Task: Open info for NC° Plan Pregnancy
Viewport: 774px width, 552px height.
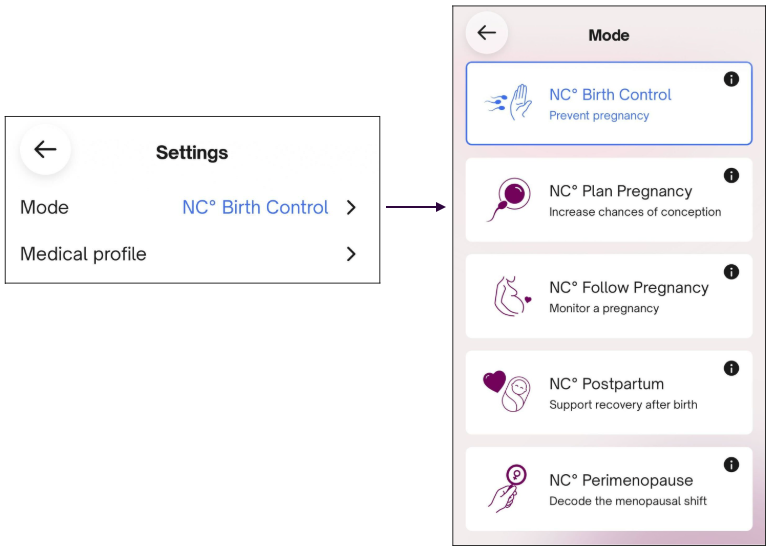Action: coord(731,175)
